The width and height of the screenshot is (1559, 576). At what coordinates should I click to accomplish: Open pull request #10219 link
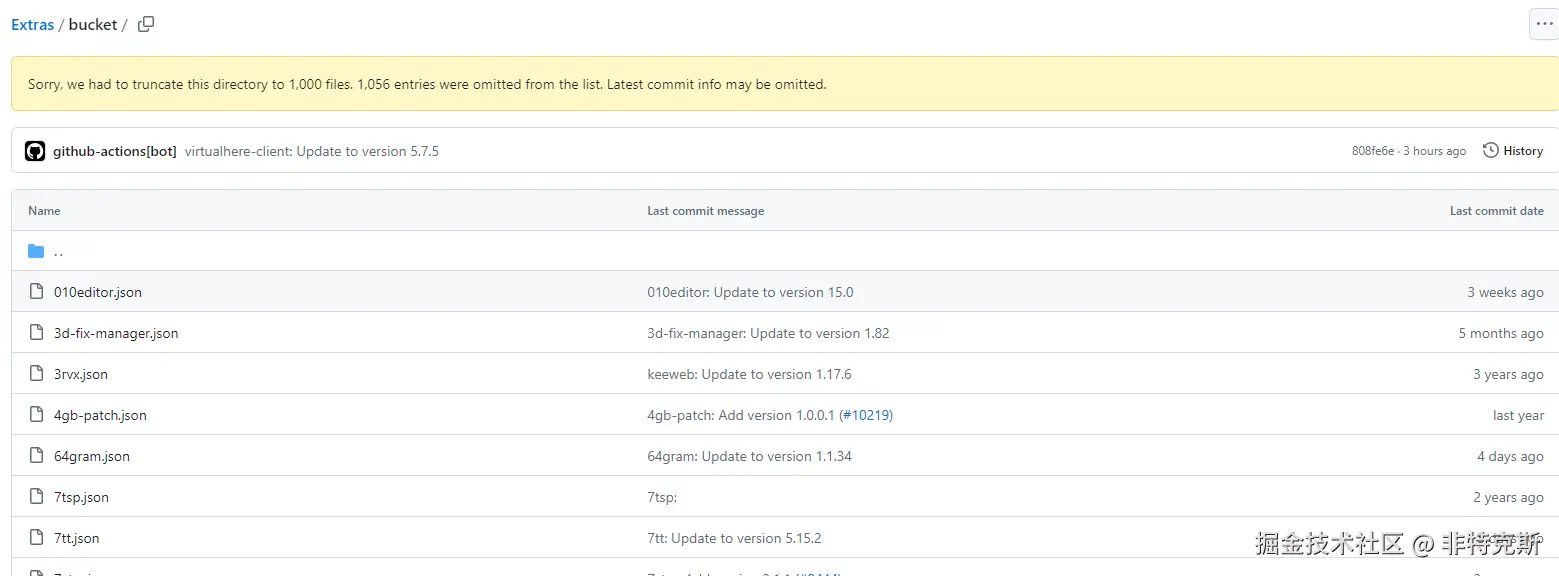point(866,415)
